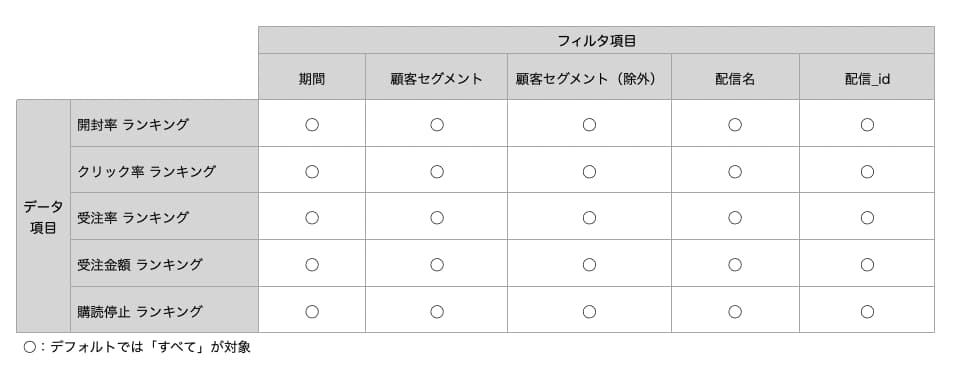Select the 配信名 column header
The width and height of the screenshot is (958, 378).
[x=735, y=77]
